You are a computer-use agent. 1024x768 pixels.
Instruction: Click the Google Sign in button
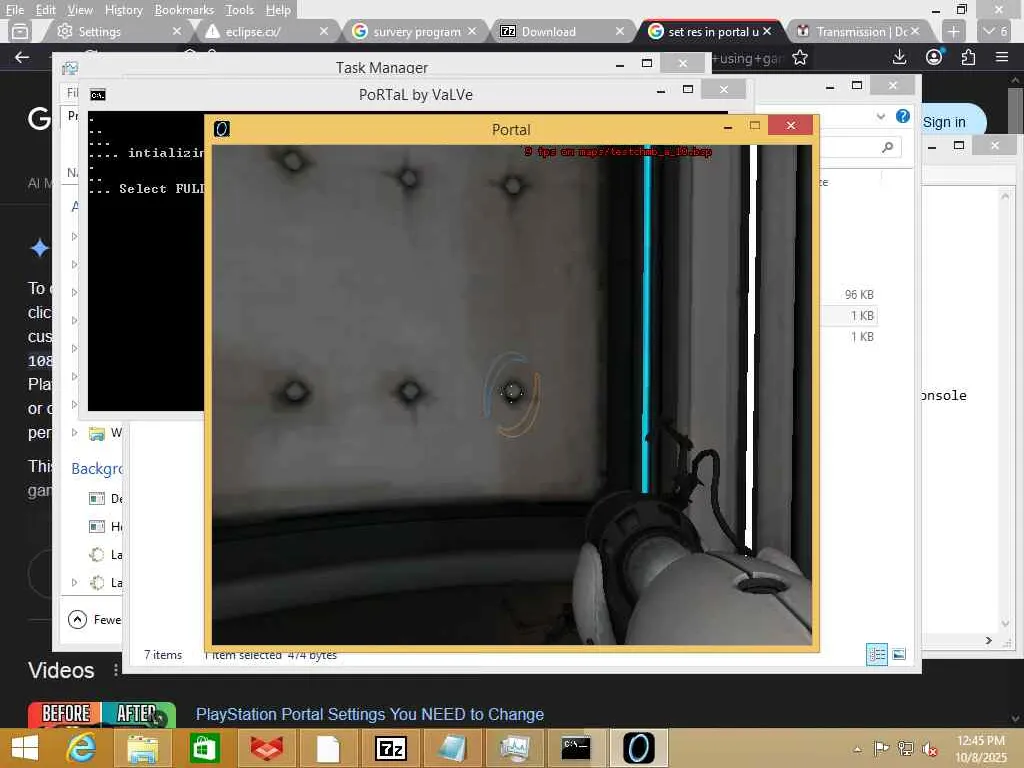pyautogui.click(x=953, y=122)
